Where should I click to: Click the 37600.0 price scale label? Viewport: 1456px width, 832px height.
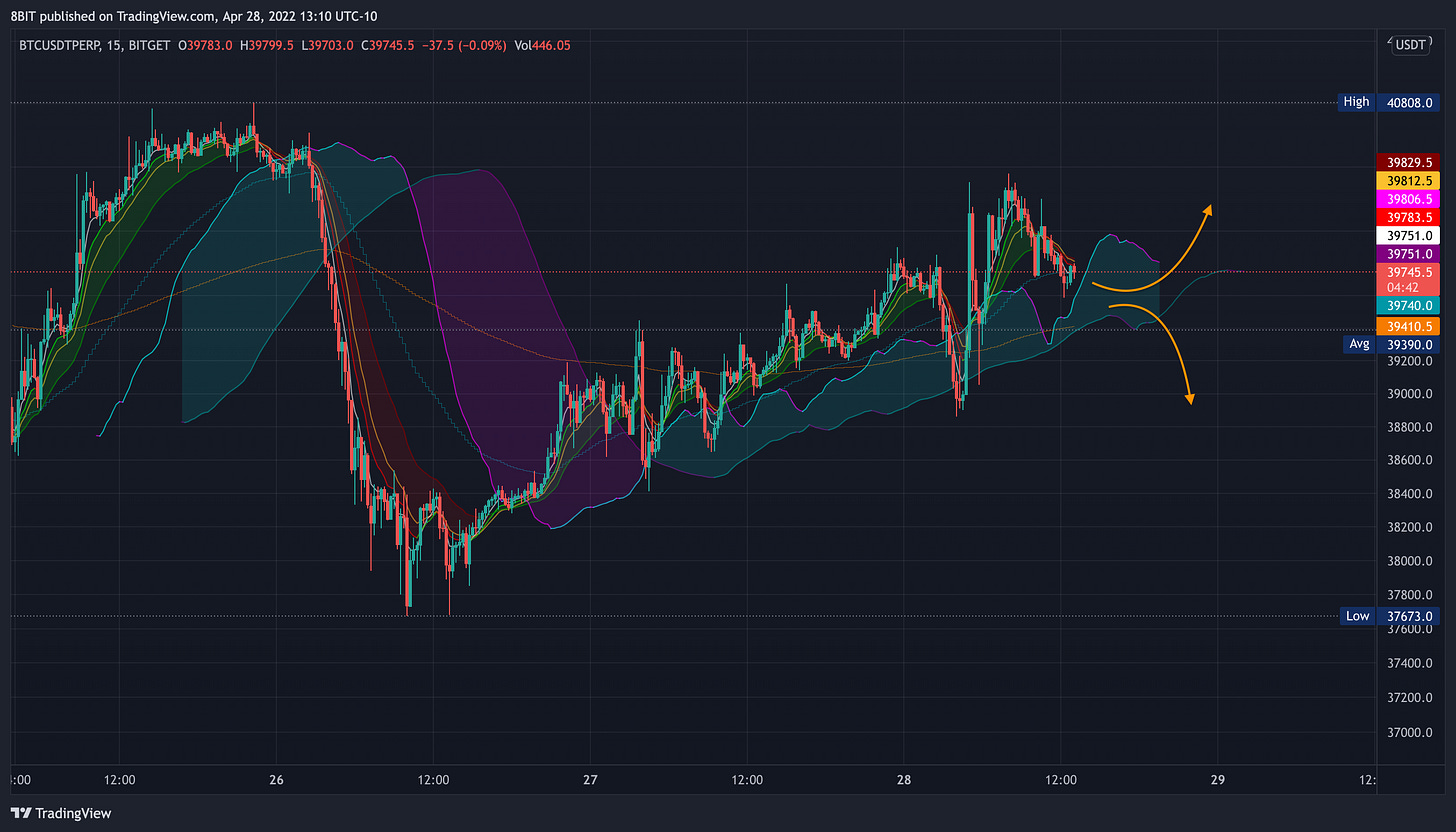coord(1409,629)
